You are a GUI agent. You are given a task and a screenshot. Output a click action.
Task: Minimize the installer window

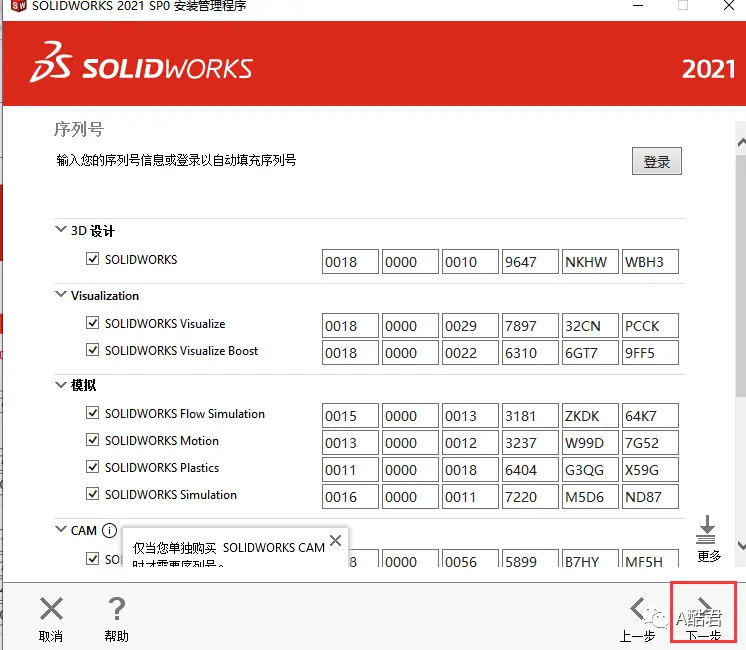tap(638, 5)
